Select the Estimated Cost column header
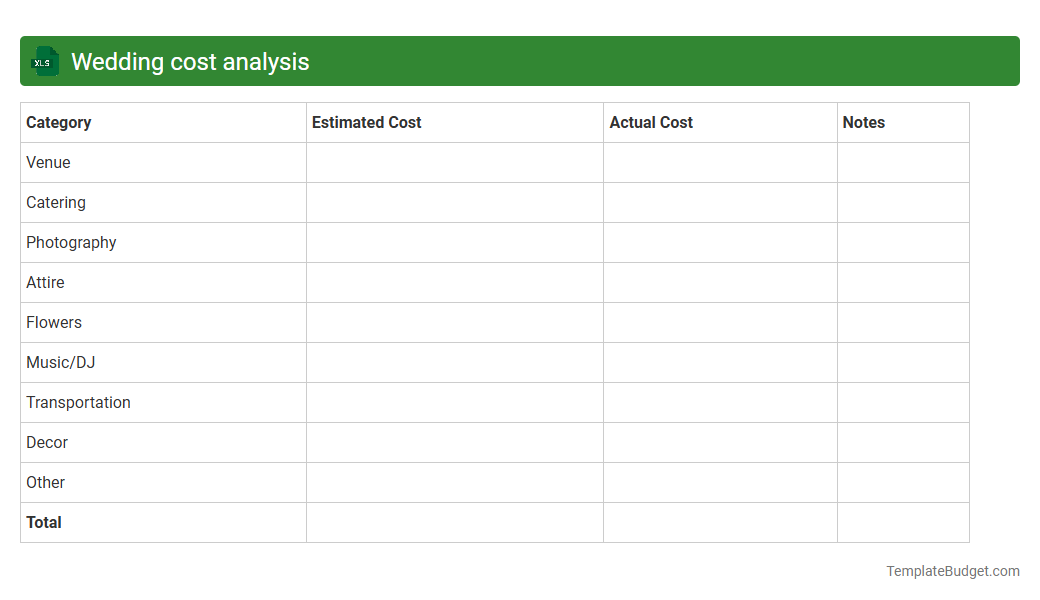The width and height of the screenshot is (1040, 600). tap(366, 122)
